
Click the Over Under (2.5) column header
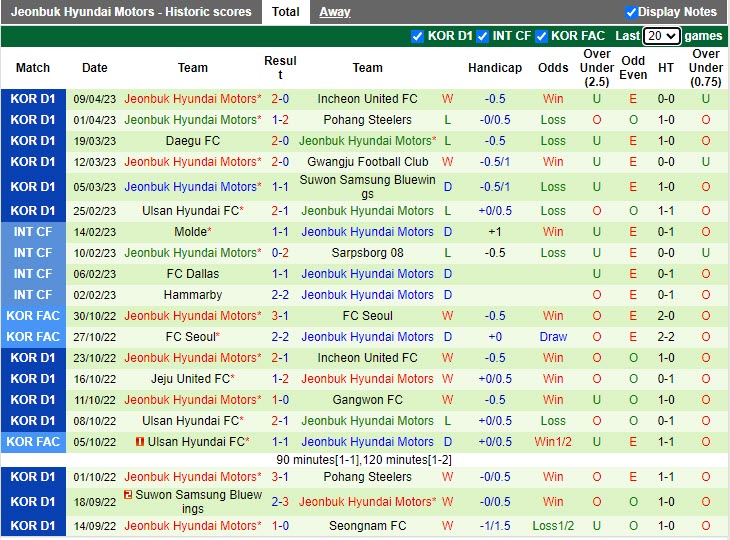pyautogui.click(x=597, y=68)
